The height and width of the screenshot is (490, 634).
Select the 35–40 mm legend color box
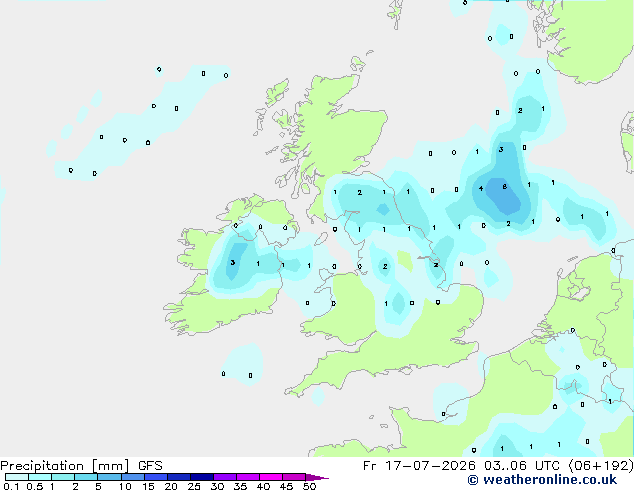248,477
